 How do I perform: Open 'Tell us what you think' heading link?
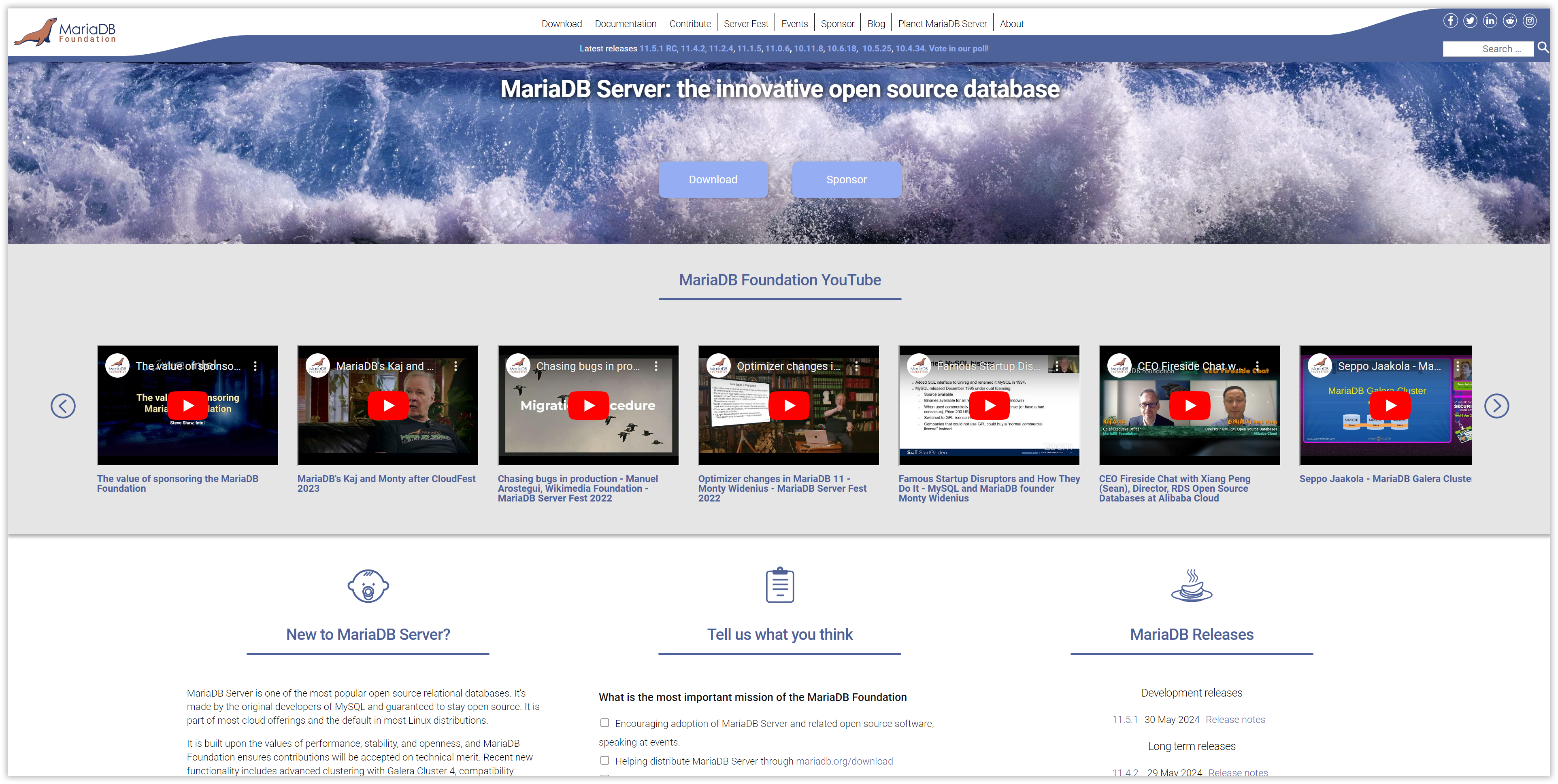point(779,634)
